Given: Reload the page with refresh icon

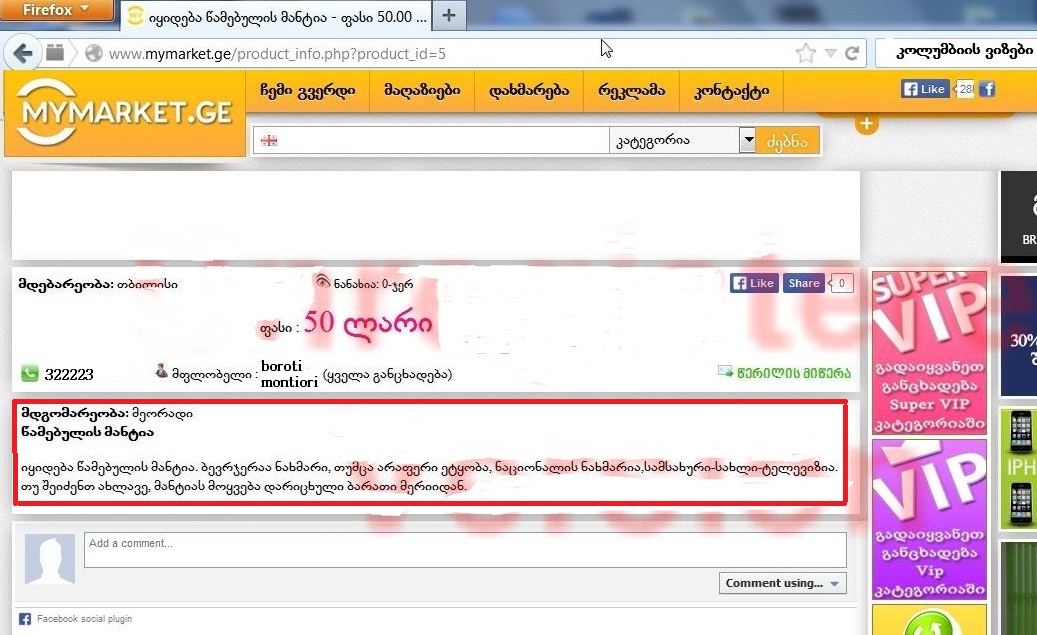Looking at the screenshot, I should 852,53.
